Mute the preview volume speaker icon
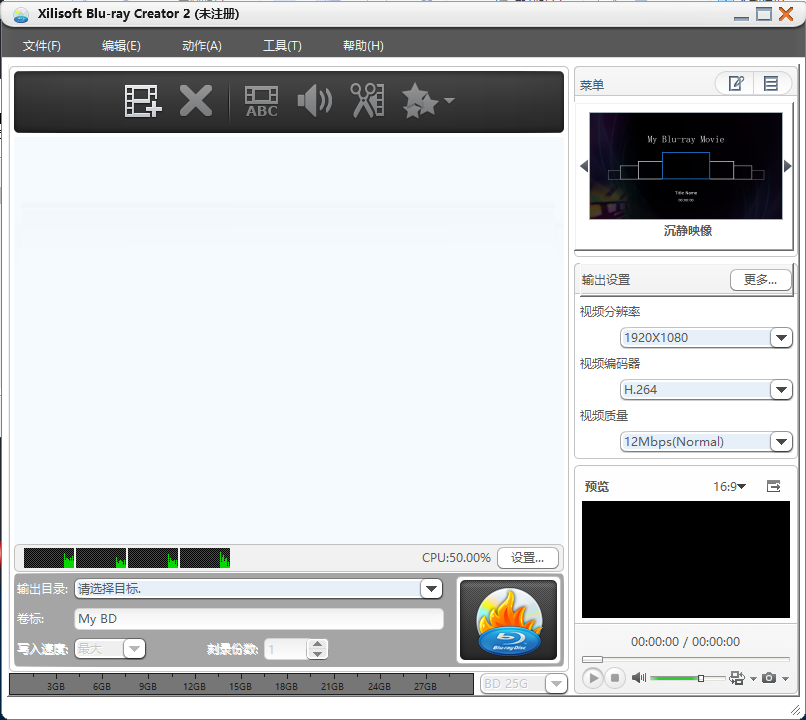Screen dimensions: 806x720 (x=639, y=678)
